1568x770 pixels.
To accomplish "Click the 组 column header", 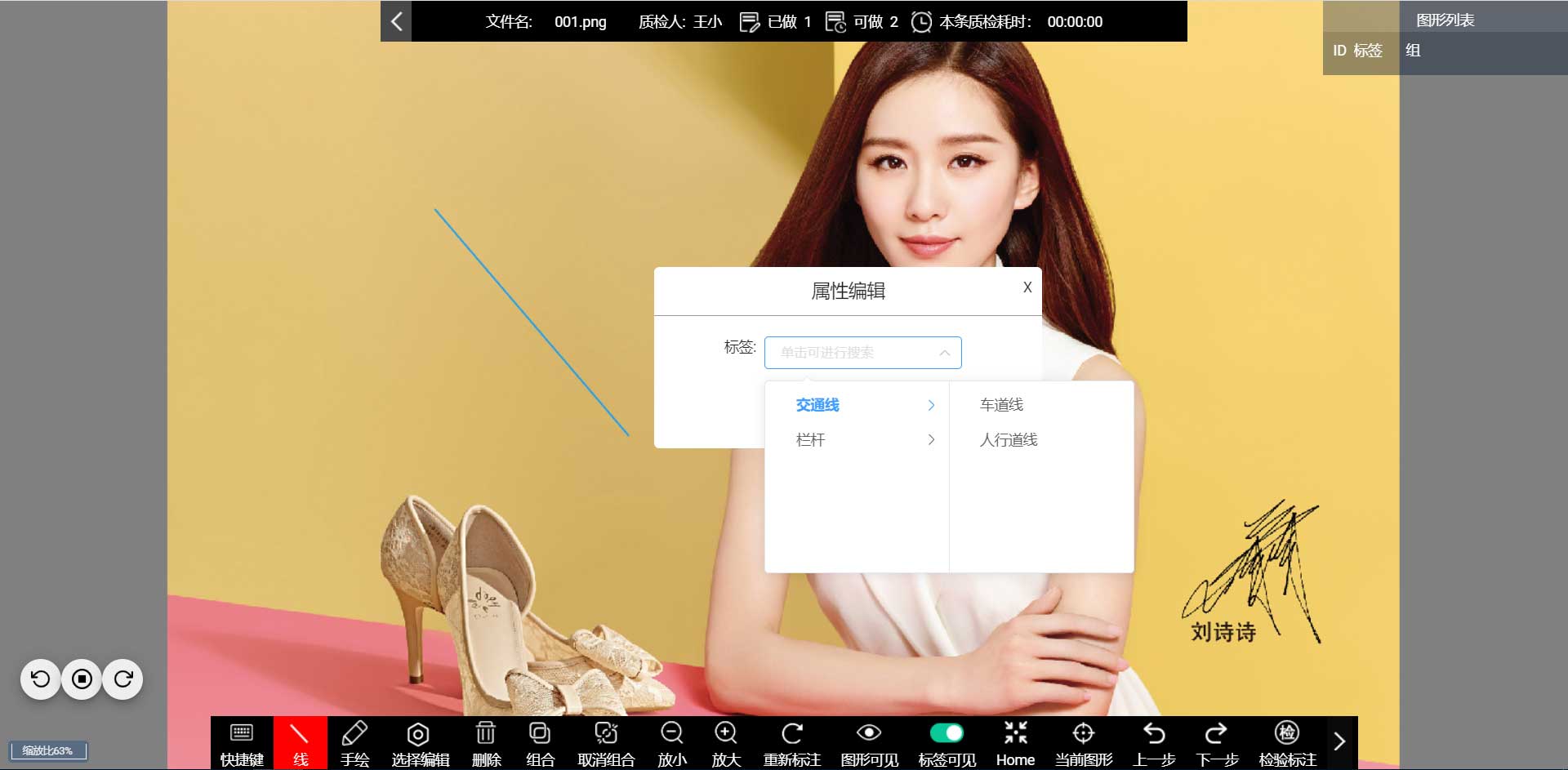I will [x=1413, y=51].
